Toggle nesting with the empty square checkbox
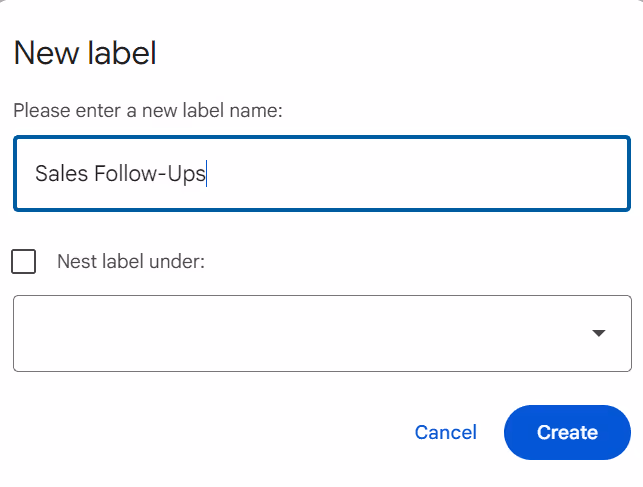This screenshot has width=643, height=487. point(24,262)
